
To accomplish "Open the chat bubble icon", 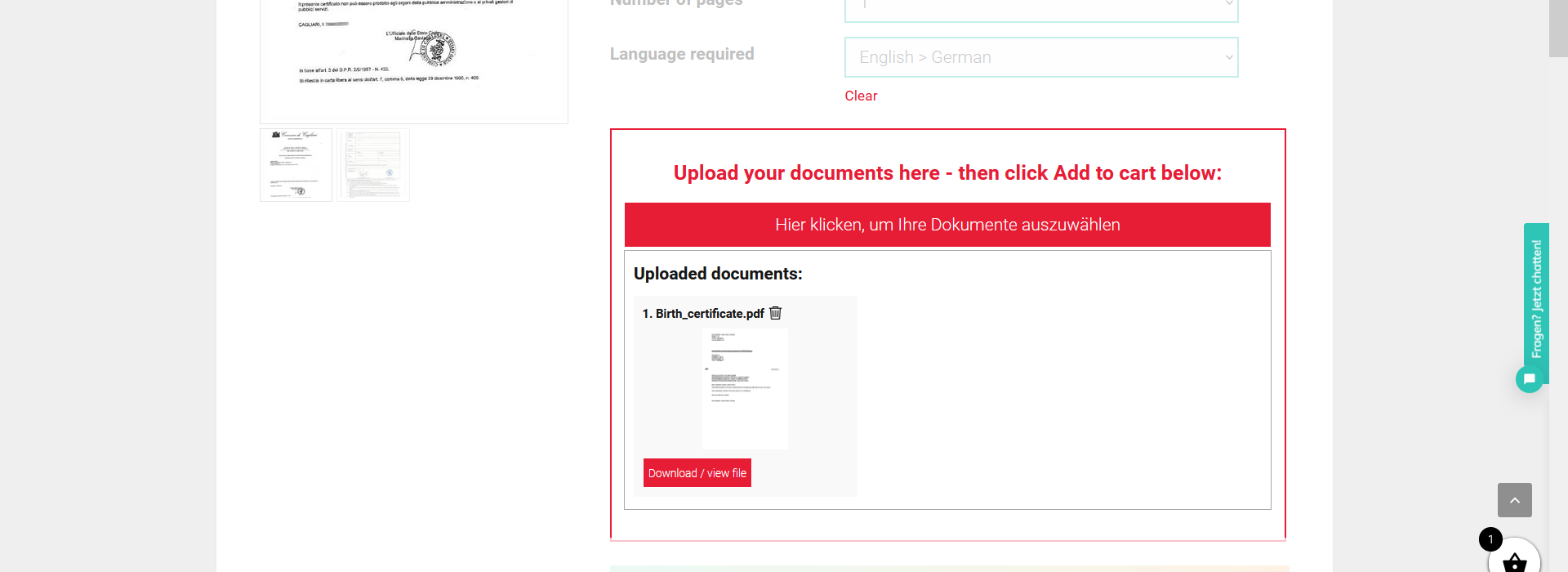I will pyautogui.click(x=1530, y=379).
